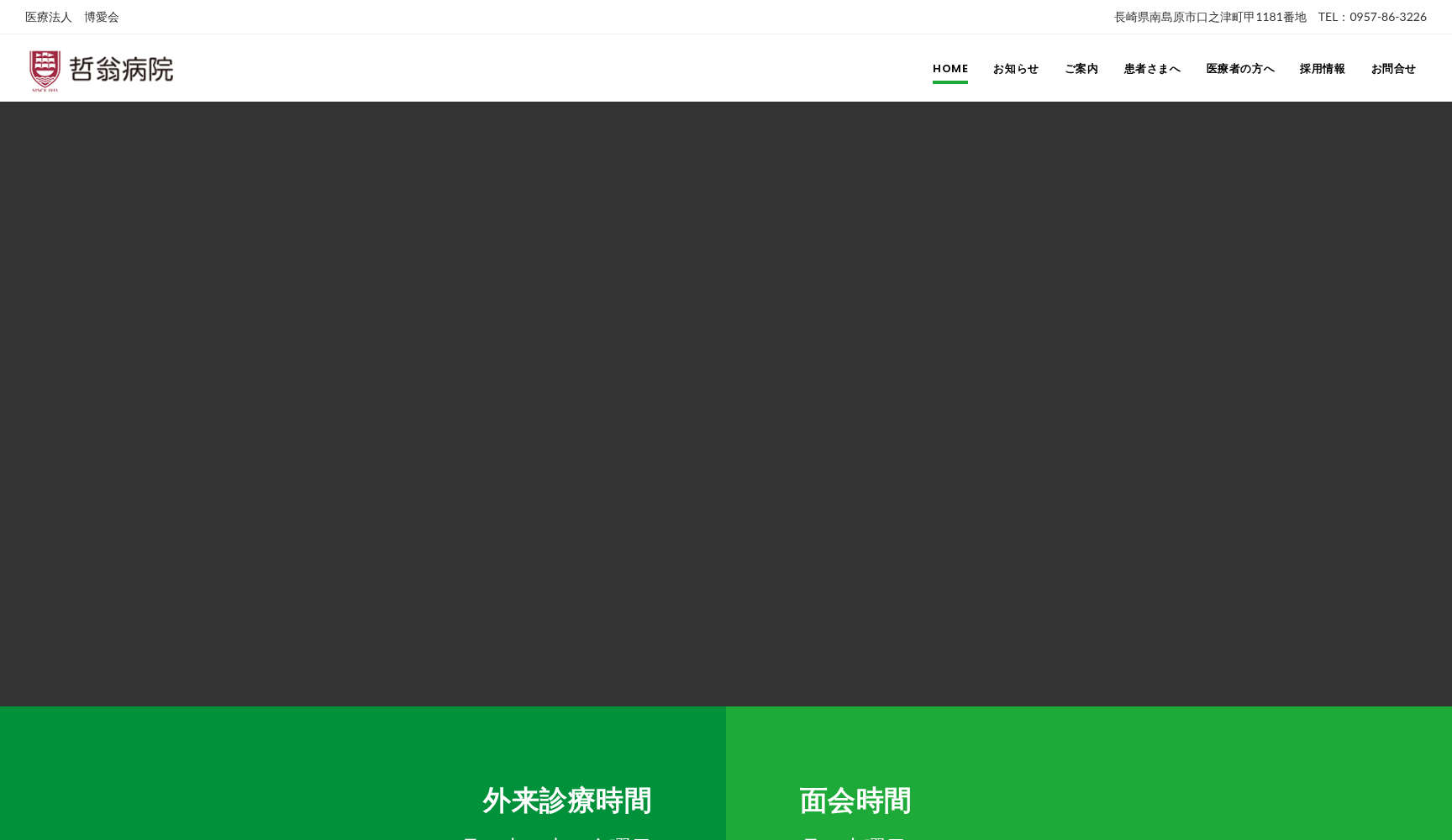Click the dark green 外来診療時間 panel

click(x=361, y=773)
